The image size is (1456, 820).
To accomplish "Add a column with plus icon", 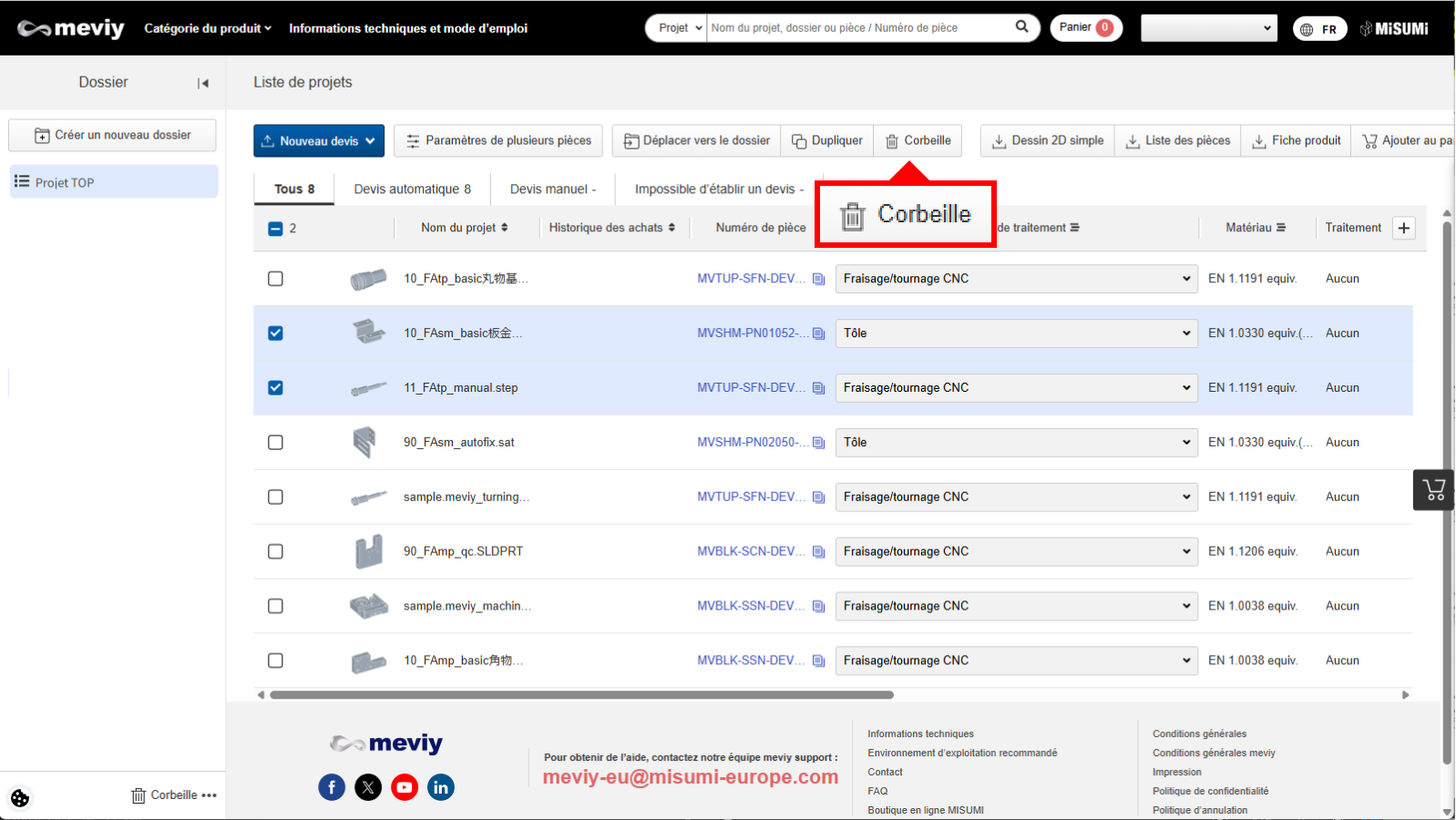I will 1404,228.
